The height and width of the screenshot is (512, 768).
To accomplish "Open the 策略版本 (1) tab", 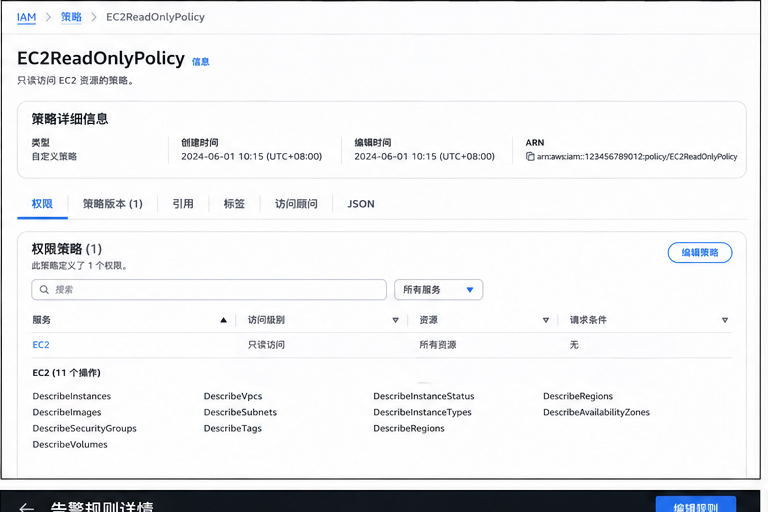I will pyautogui.click(x=113, y=204).
